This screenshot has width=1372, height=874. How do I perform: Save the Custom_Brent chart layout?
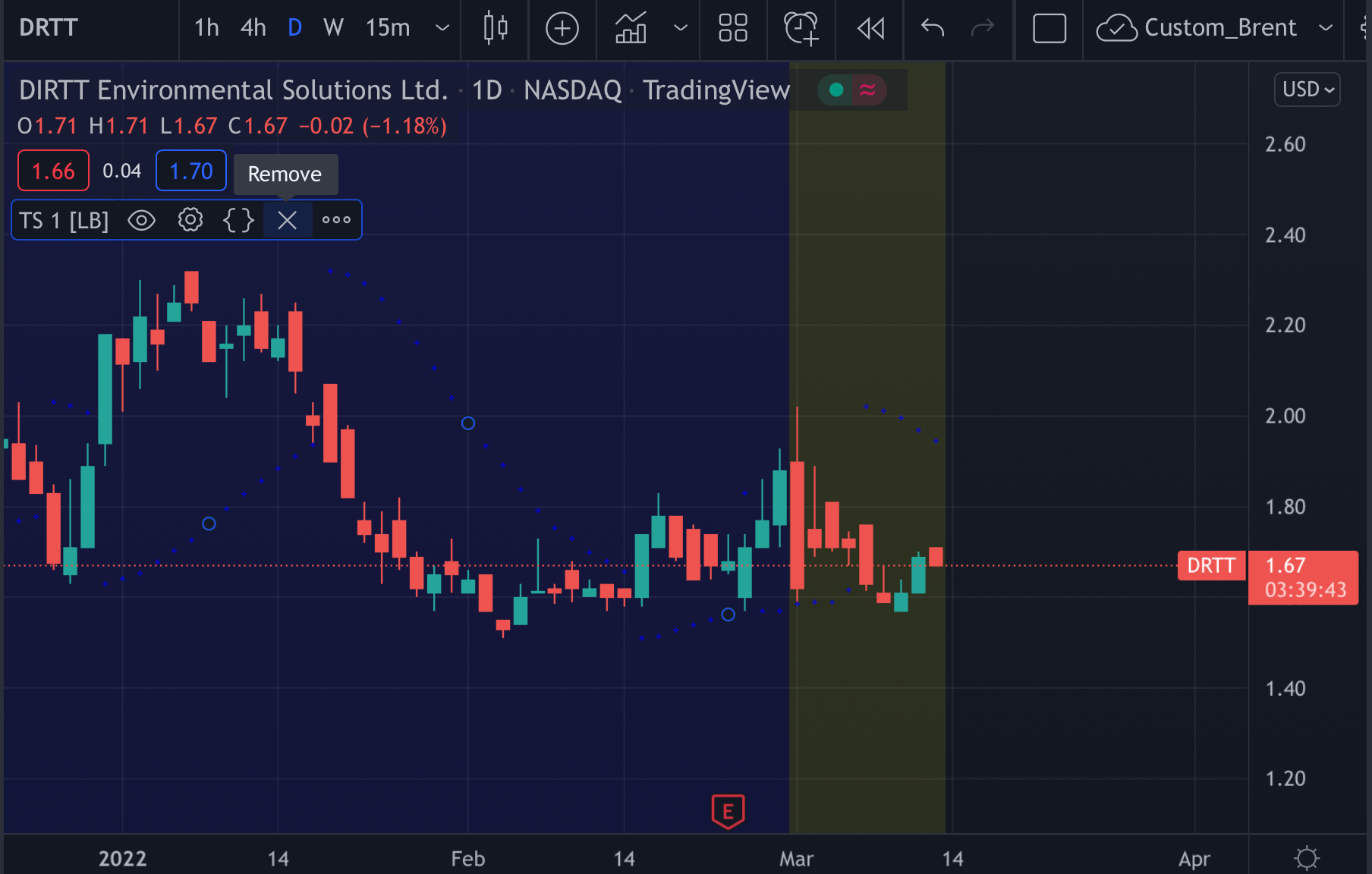(1196, 28)
